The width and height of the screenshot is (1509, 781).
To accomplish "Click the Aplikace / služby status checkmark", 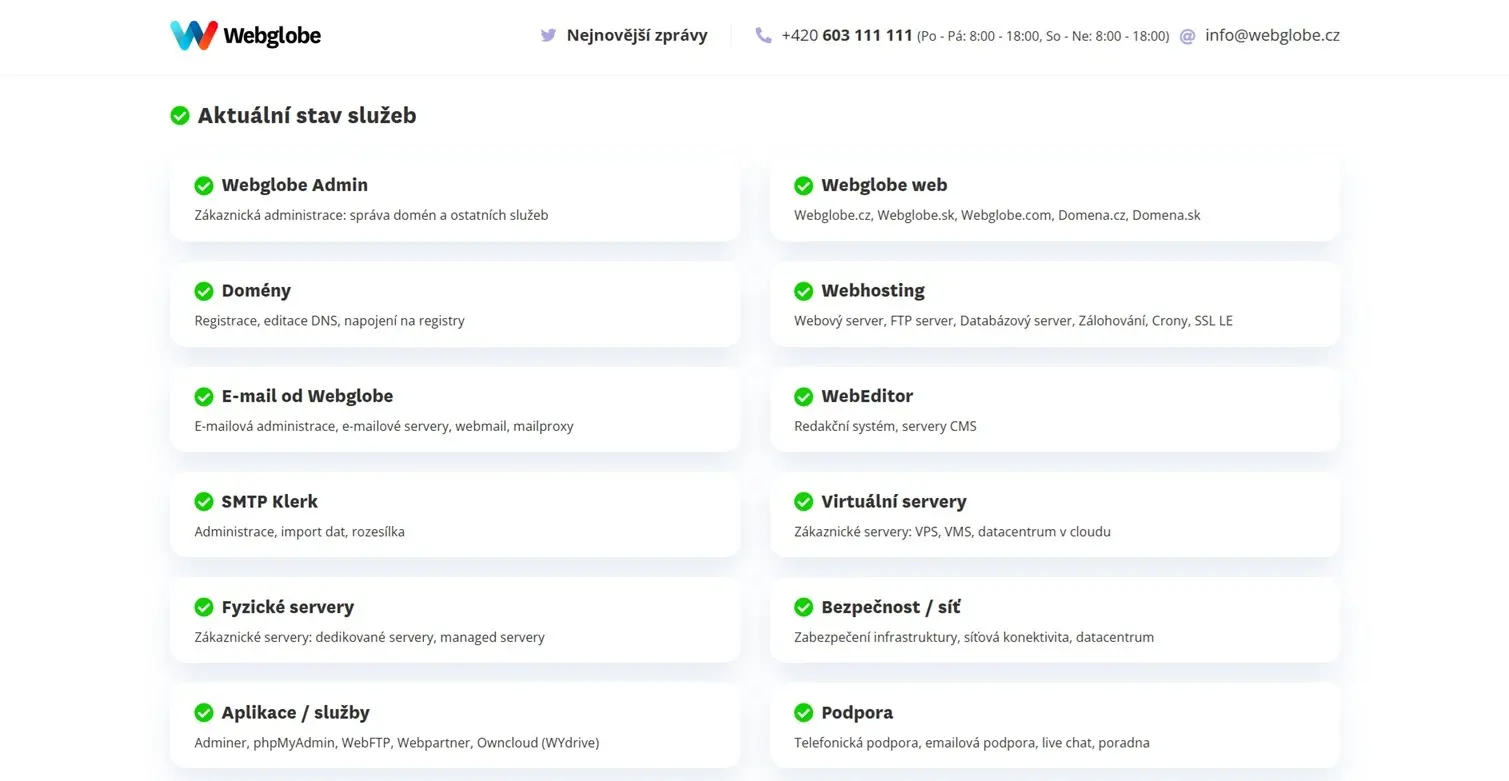I will point(204,712).
